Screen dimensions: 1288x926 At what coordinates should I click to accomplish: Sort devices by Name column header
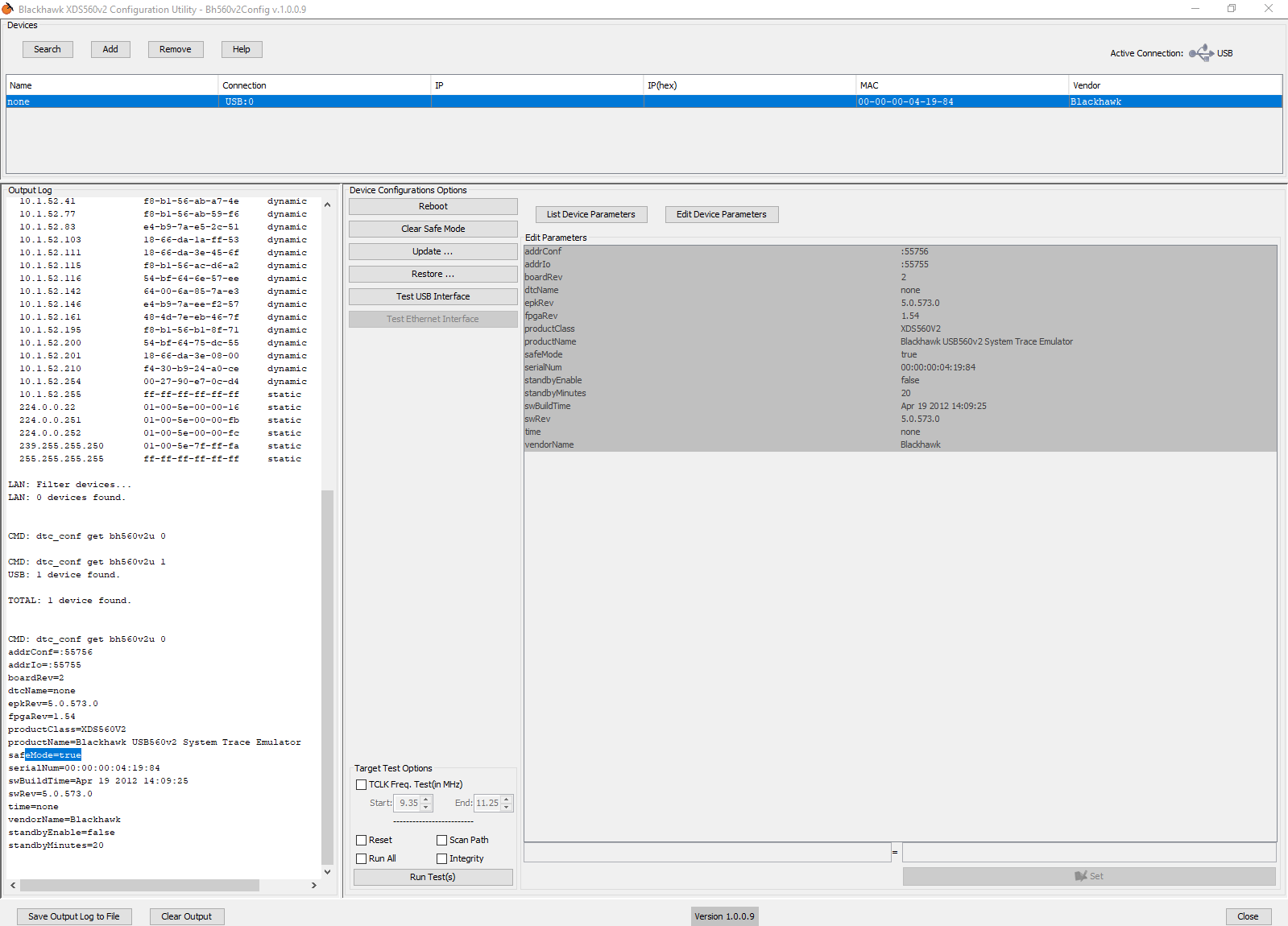tap(112, 85)
